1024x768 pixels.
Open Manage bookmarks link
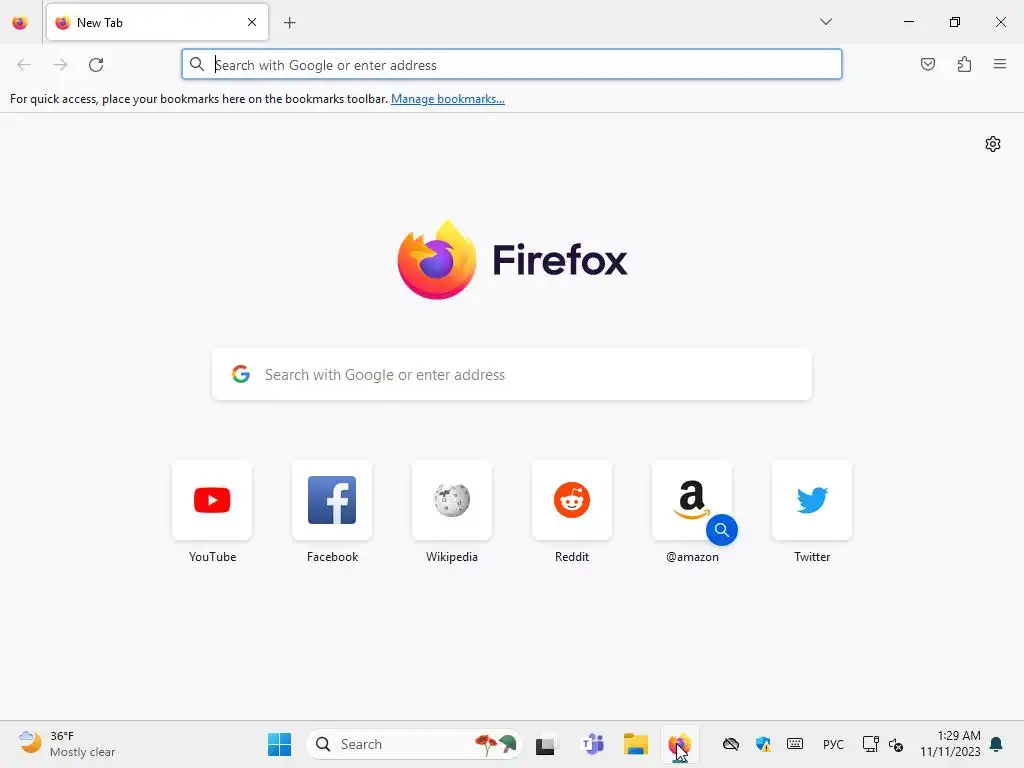click(x=447, y=99)
